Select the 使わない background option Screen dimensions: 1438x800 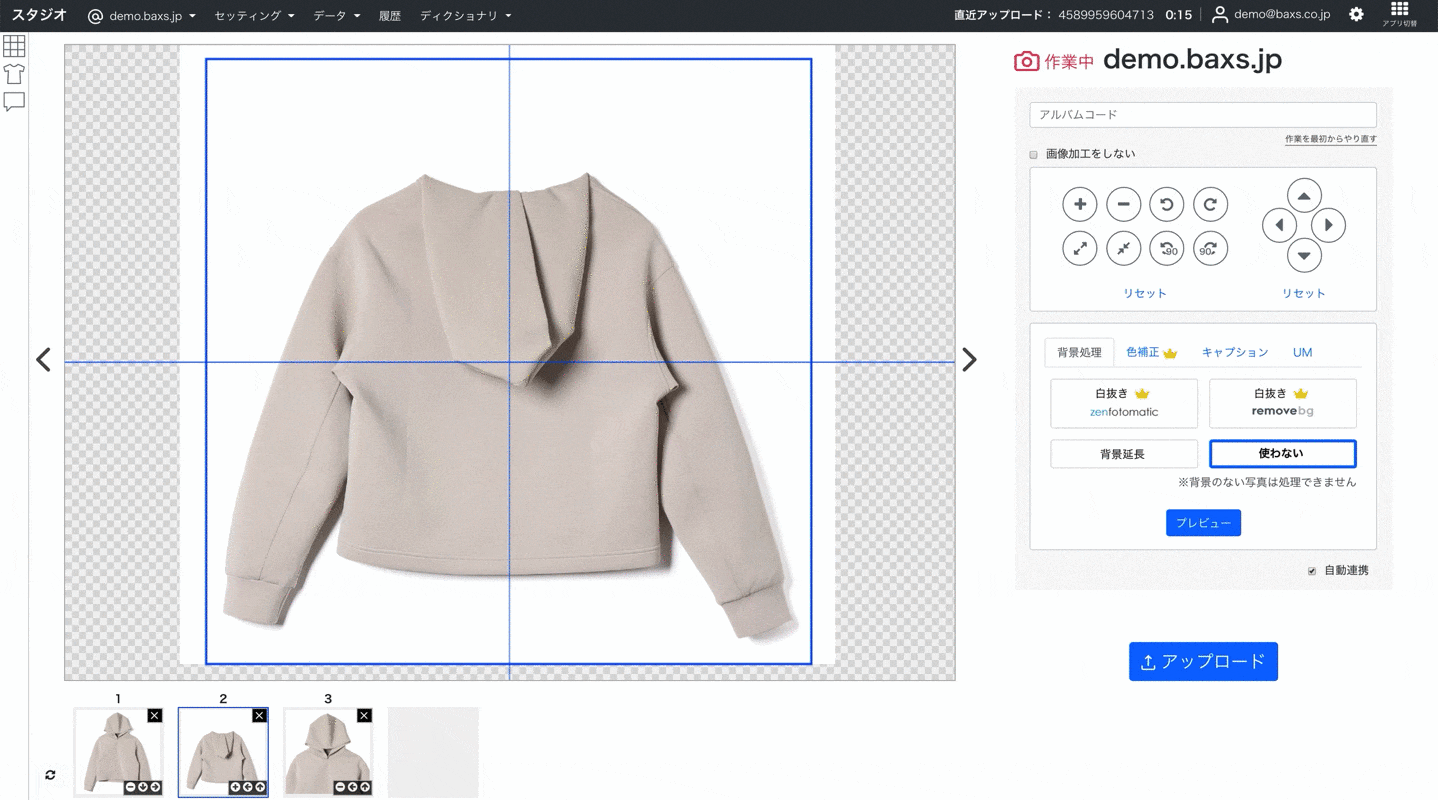coord(1282,454)
